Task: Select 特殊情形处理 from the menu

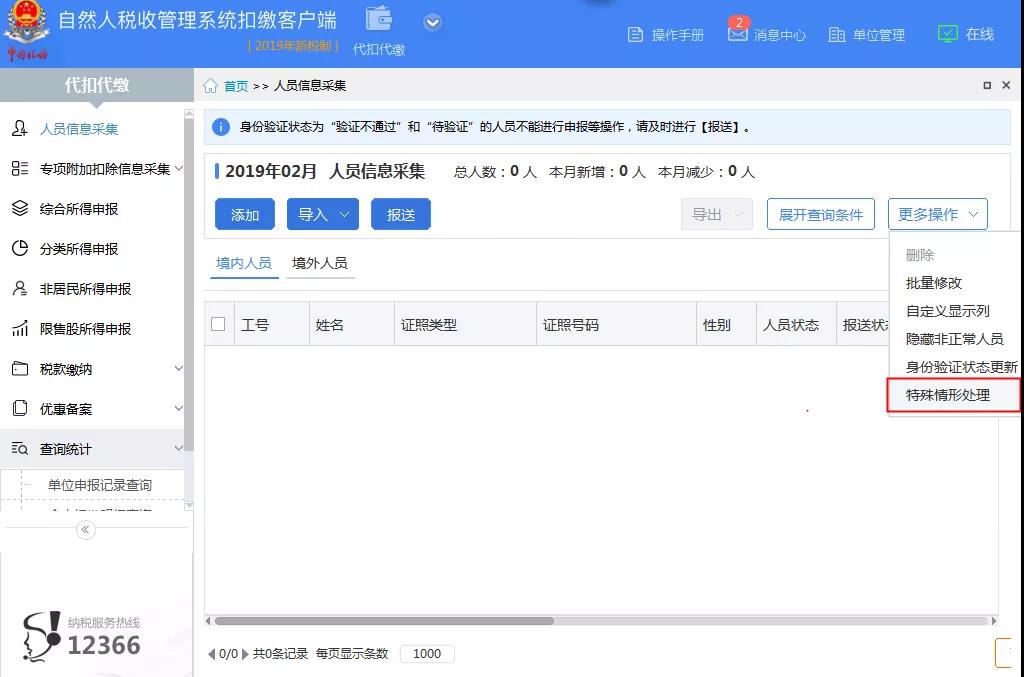Action: click(x=949, y=395)
